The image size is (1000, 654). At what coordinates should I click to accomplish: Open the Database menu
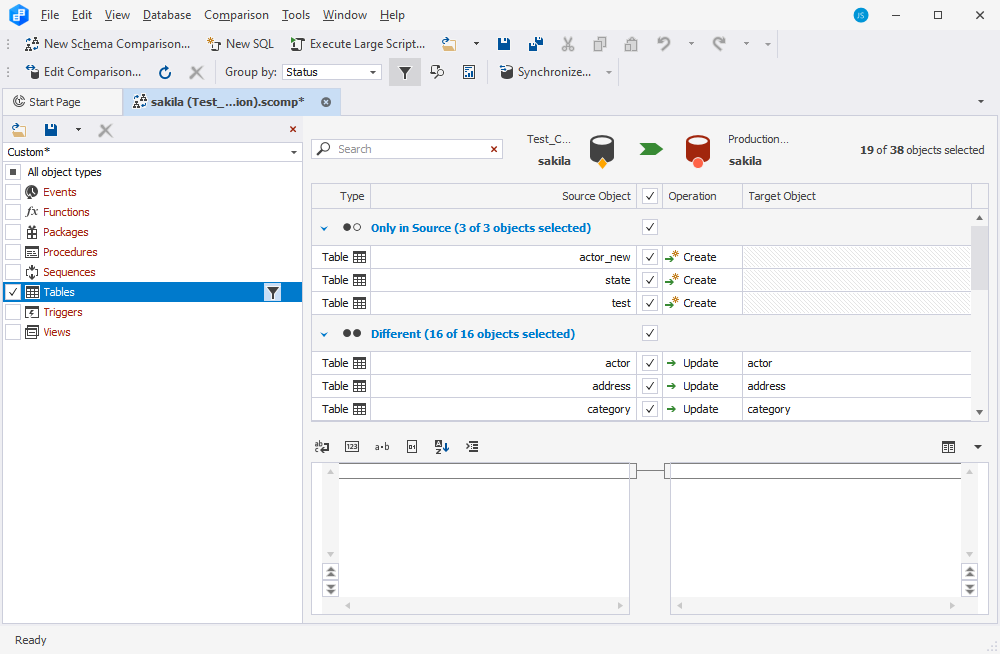click(x=167, y=15)
